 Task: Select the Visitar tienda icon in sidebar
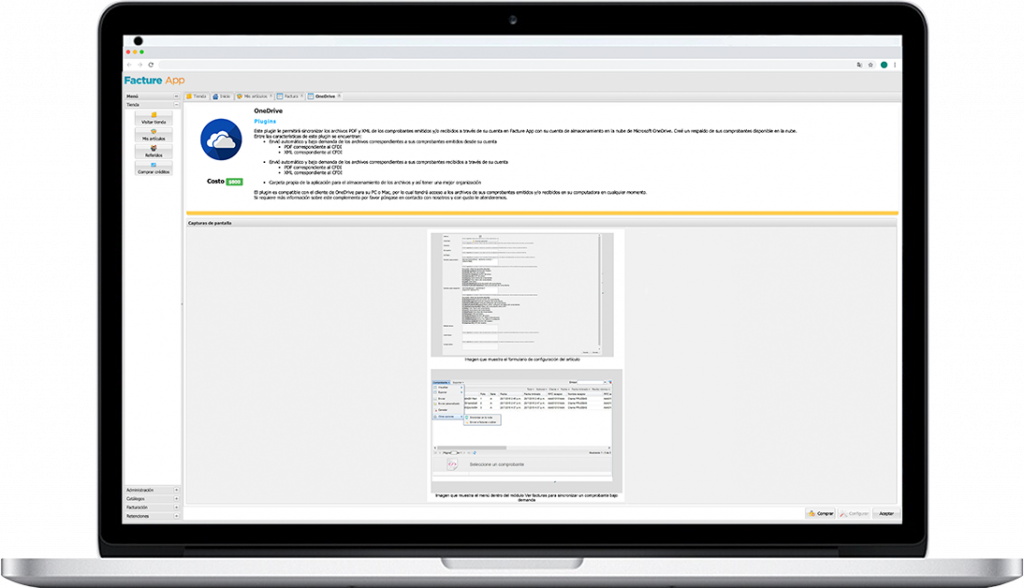click(x=153, y=115)
